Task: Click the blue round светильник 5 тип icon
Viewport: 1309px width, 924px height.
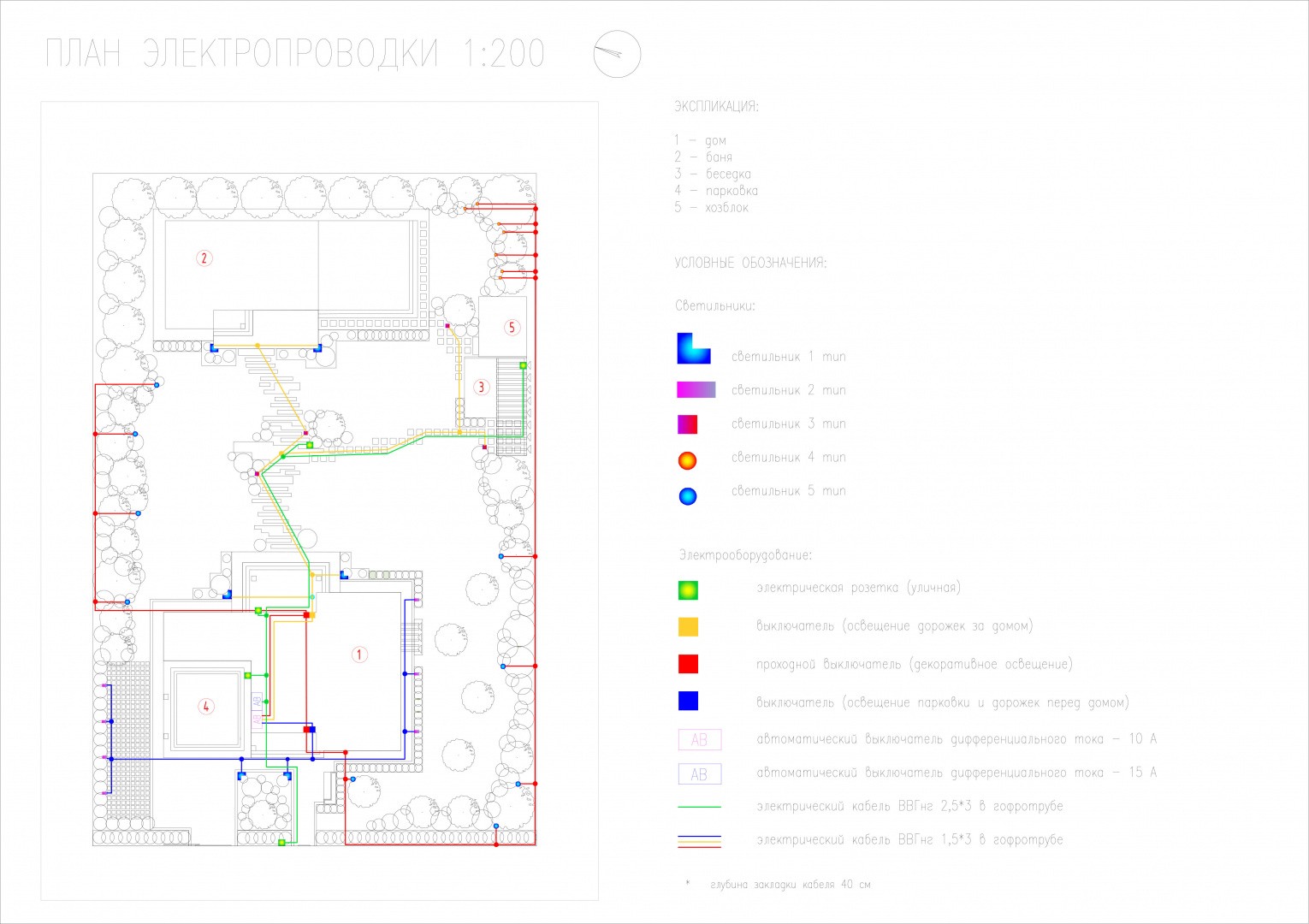Action: [x=687, y=495]
